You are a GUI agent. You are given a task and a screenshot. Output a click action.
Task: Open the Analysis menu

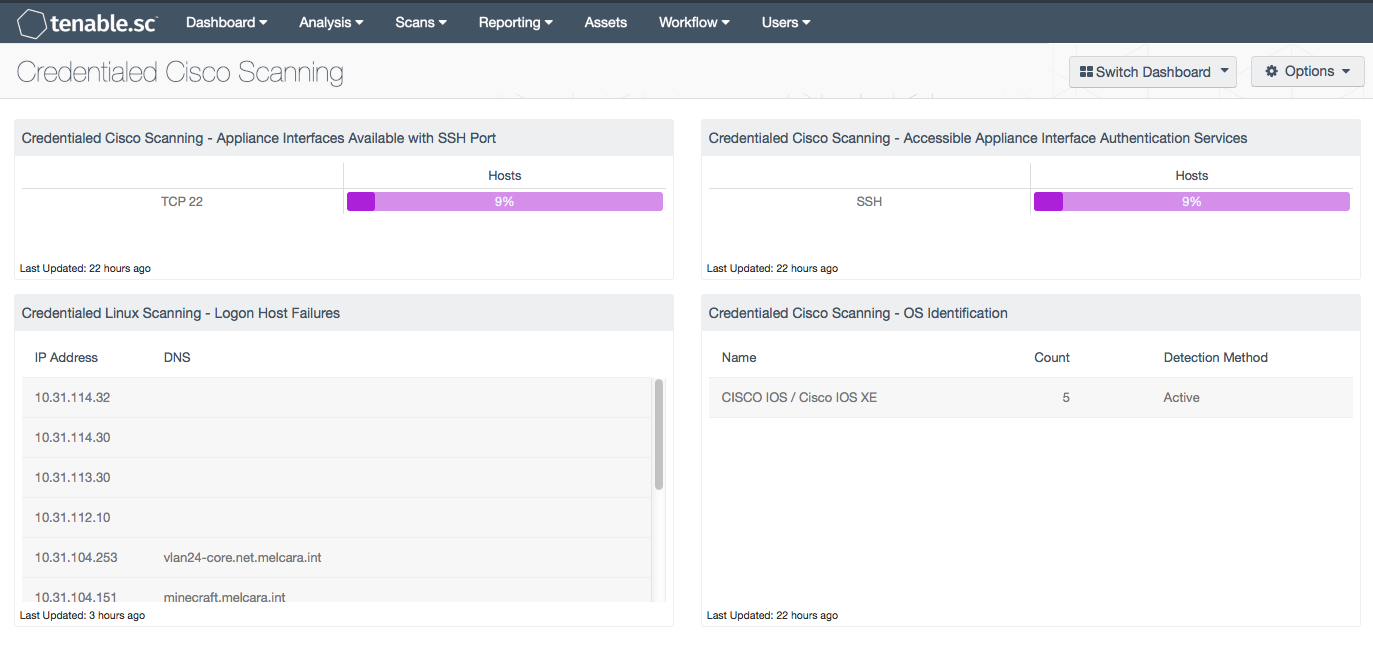coord(331,22)
